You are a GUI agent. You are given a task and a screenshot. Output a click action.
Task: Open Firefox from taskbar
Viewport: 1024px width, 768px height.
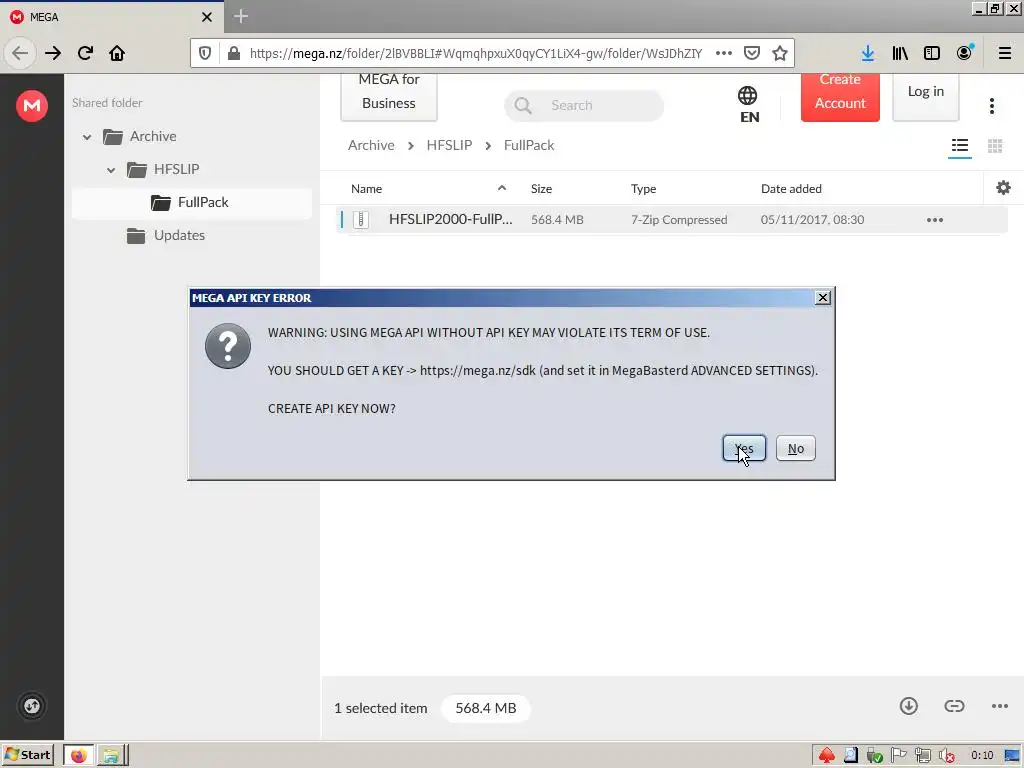coord(78,755)
